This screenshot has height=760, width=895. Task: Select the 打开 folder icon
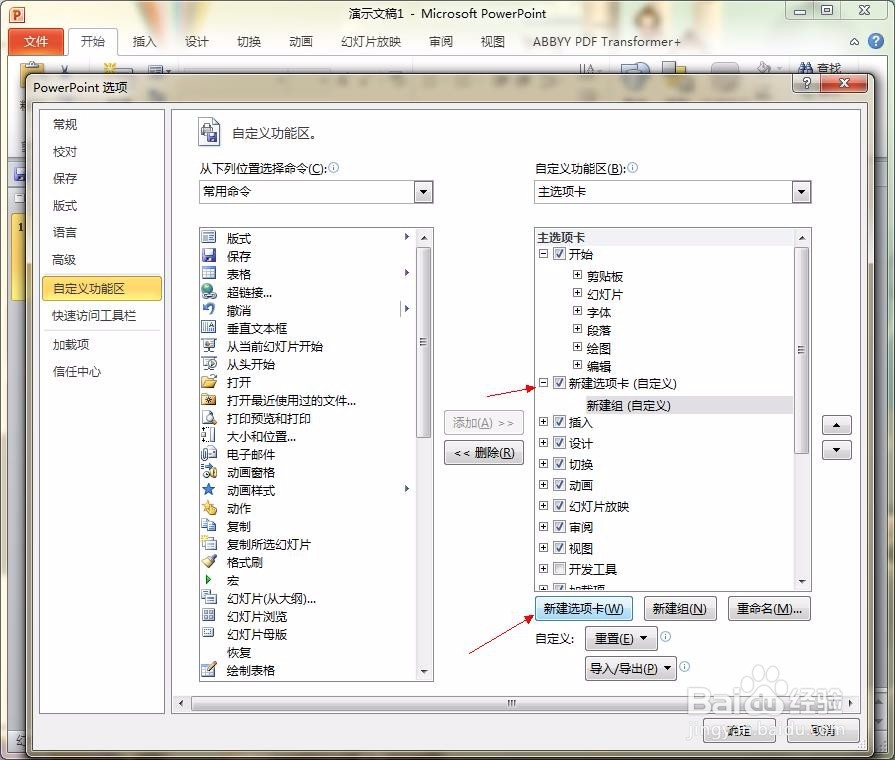209,381
